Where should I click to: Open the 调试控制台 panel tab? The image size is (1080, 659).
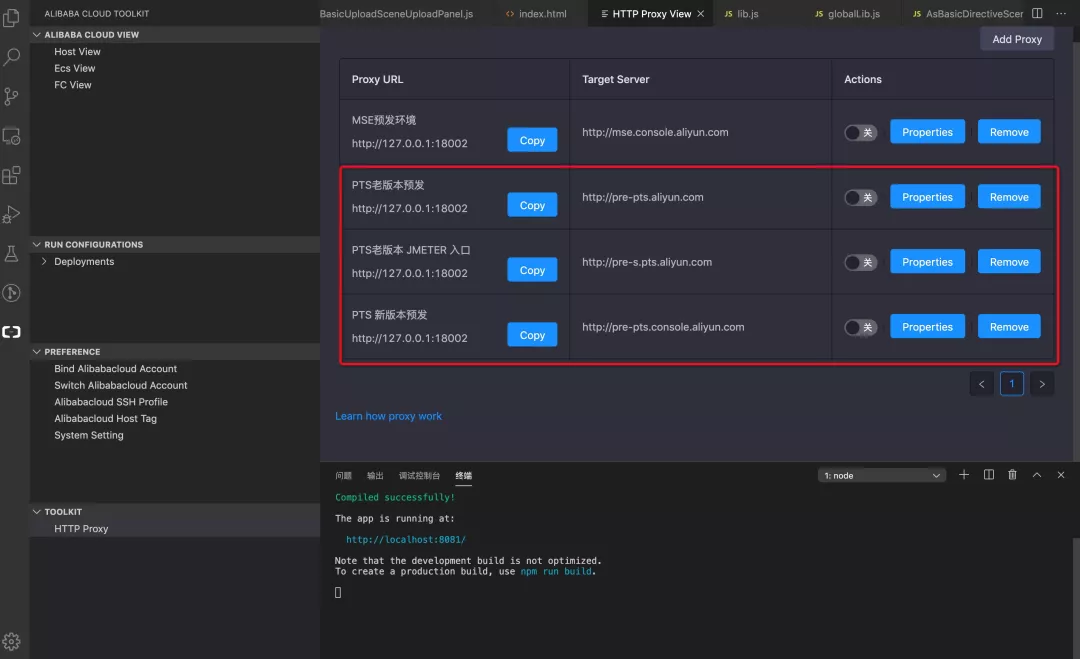419,476
